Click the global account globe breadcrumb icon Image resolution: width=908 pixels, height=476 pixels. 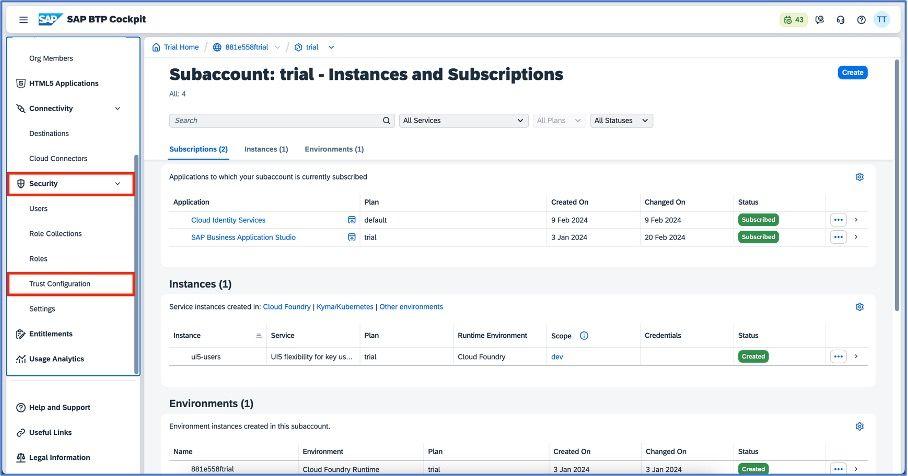click(217, 47)
